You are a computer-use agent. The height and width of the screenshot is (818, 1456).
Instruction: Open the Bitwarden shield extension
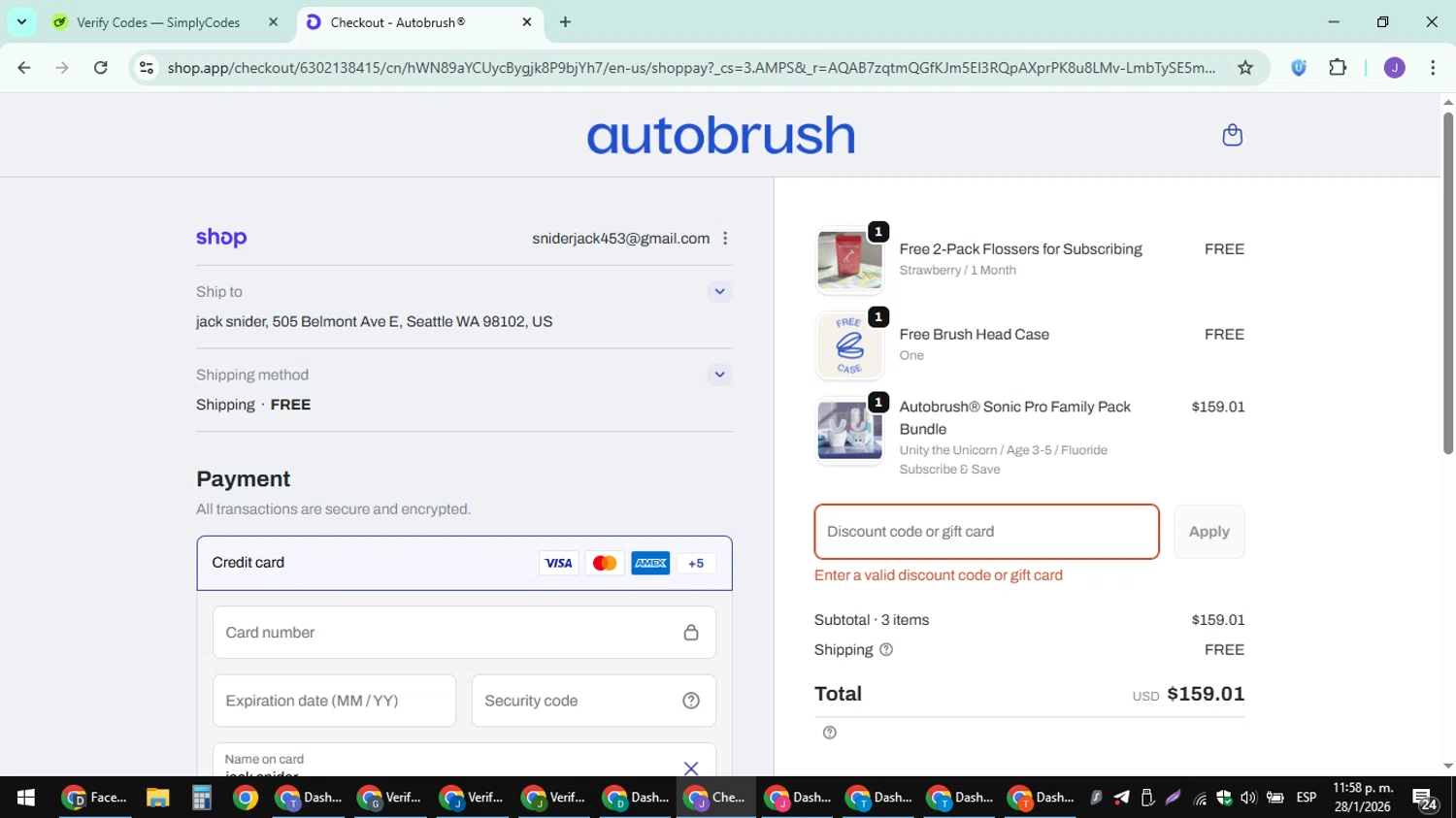tap(1299, 67)
